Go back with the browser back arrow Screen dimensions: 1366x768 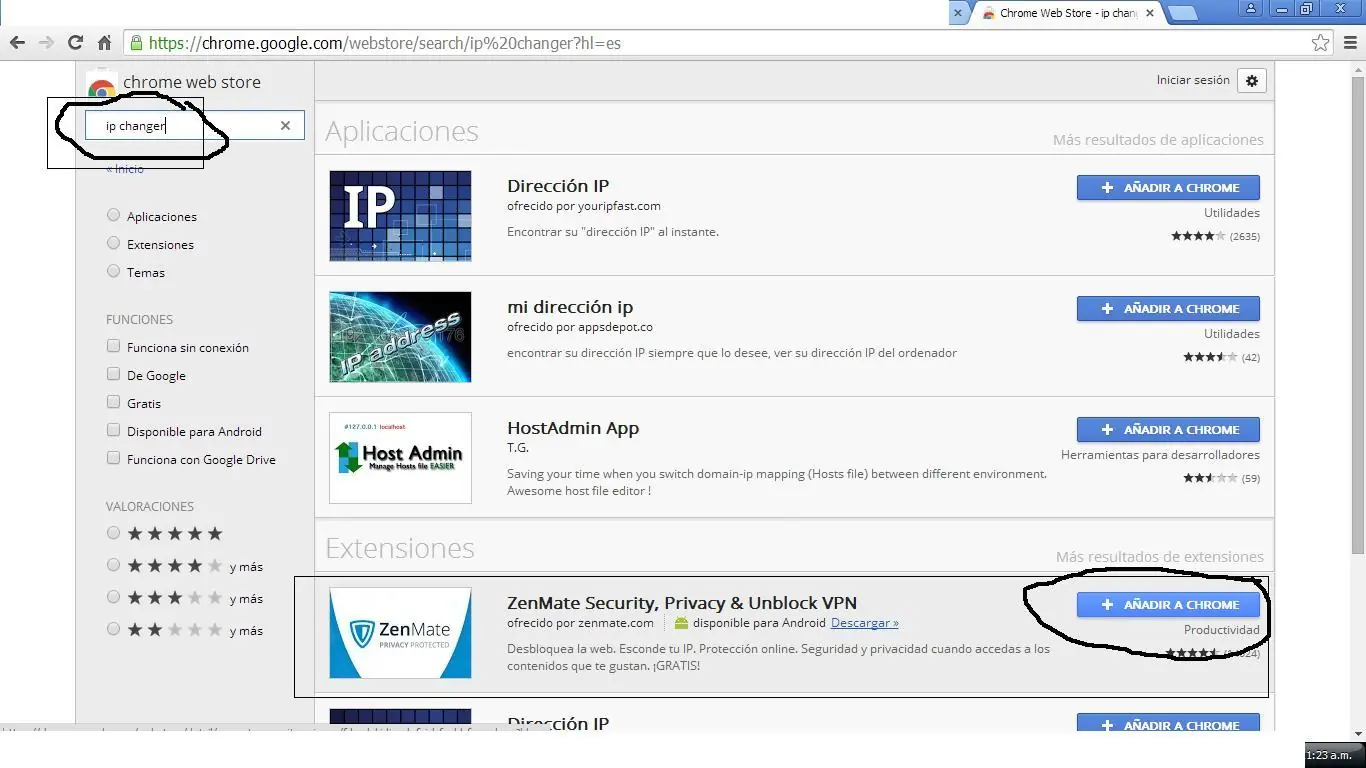[17, 43]
